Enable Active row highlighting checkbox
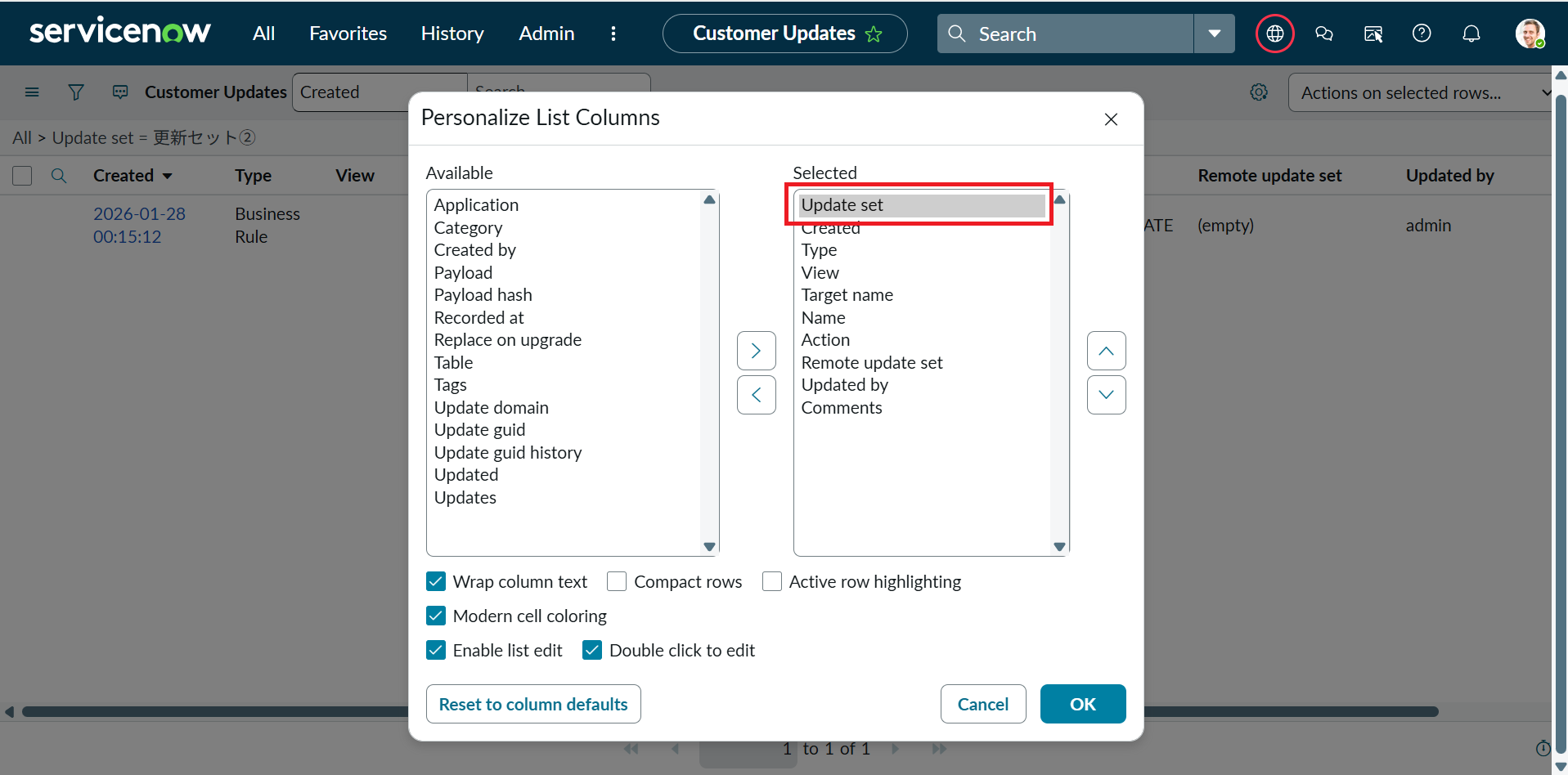 click(x=771, y=581)
